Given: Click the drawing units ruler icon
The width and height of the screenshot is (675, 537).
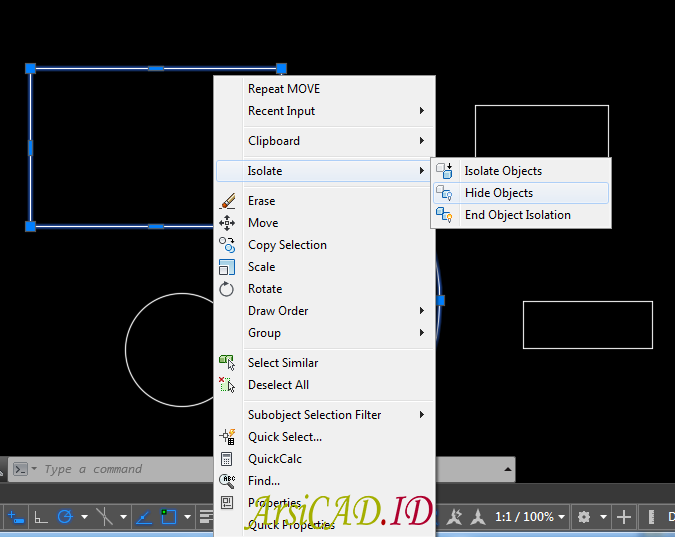Looking at the screenshot, I should point(651,517).
